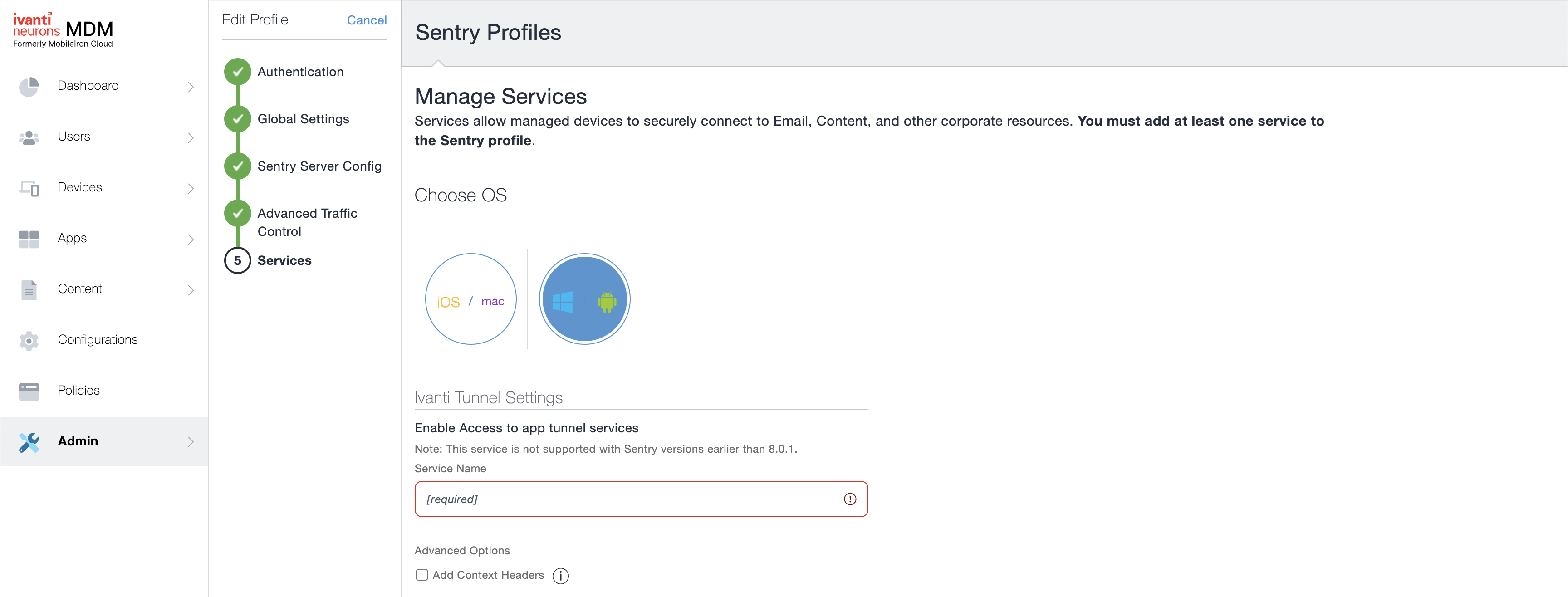Click the Dashboard pie chart icon

(29, 86)
